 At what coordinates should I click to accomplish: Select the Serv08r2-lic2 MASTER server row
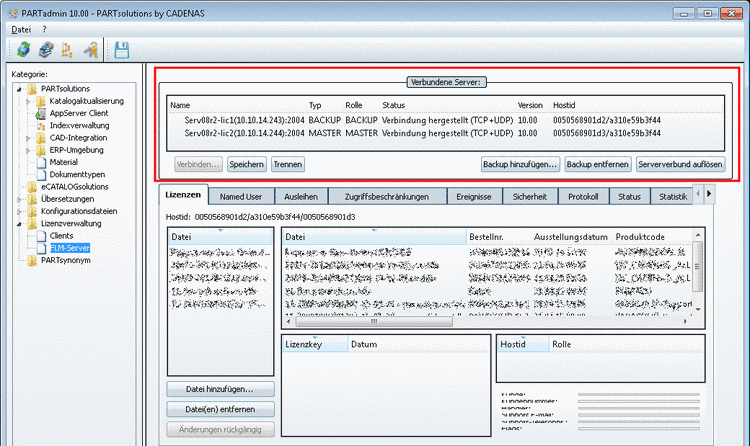tap(445, 133)
